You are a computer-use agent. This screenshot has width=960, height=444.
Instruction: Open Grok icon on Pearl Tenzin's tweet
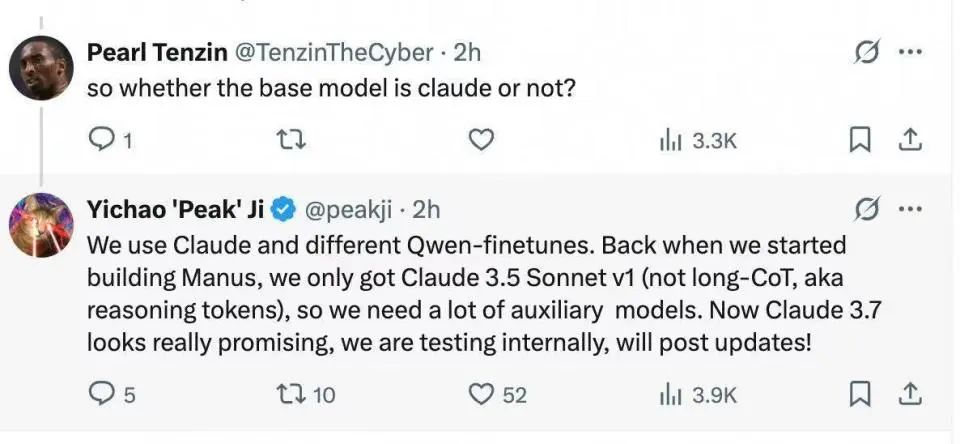(x=866, y=53)
